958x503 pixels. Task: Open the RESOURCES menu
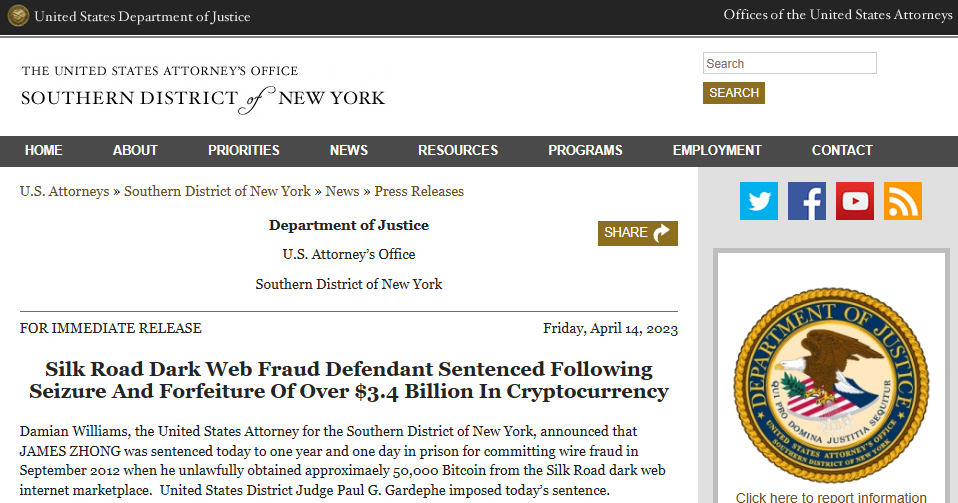tap(458, 151)
